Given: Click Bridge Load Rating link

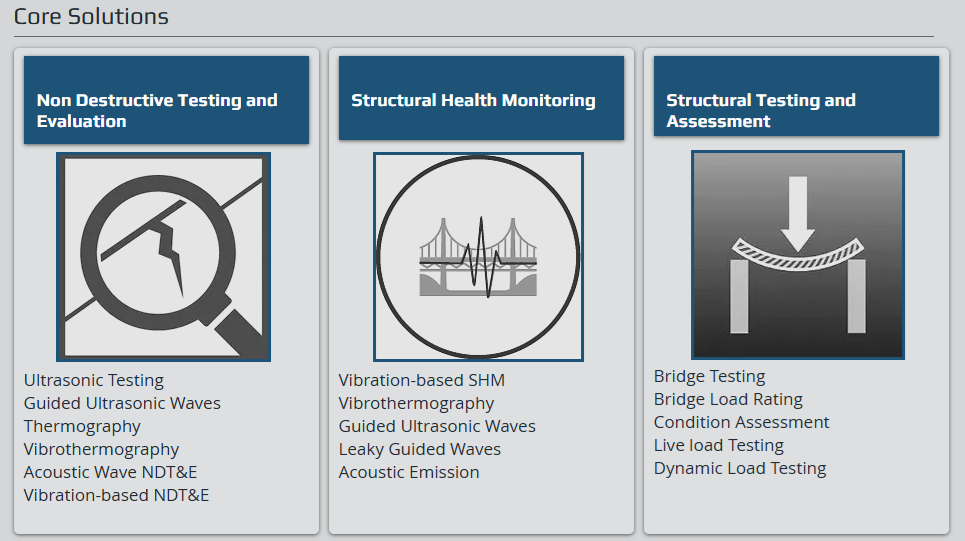Looking at the screenshot, I should [728, 399].
